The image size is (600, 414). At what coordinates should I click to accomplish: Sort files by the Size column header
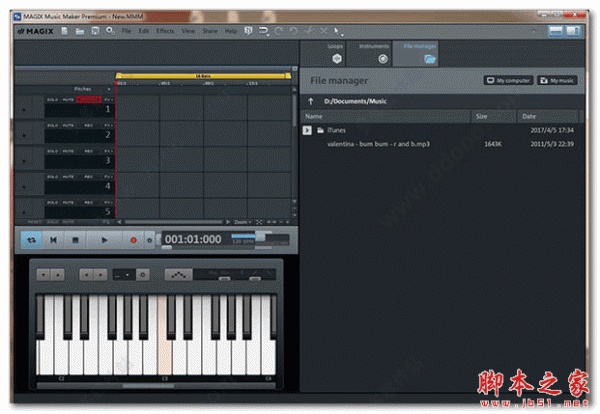tap(494, 116)
